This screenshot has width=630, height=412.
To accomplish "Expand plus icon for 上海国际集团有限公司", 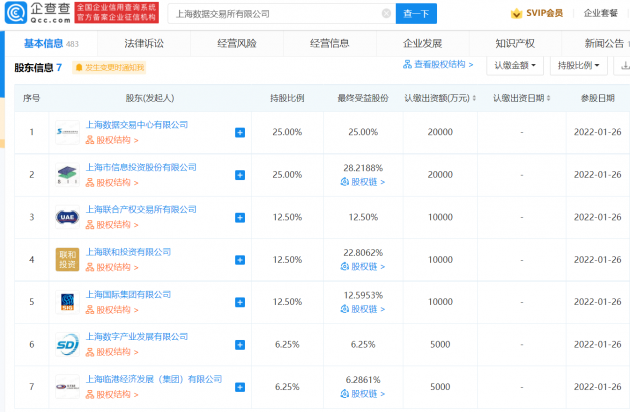I will pos(240,302).
